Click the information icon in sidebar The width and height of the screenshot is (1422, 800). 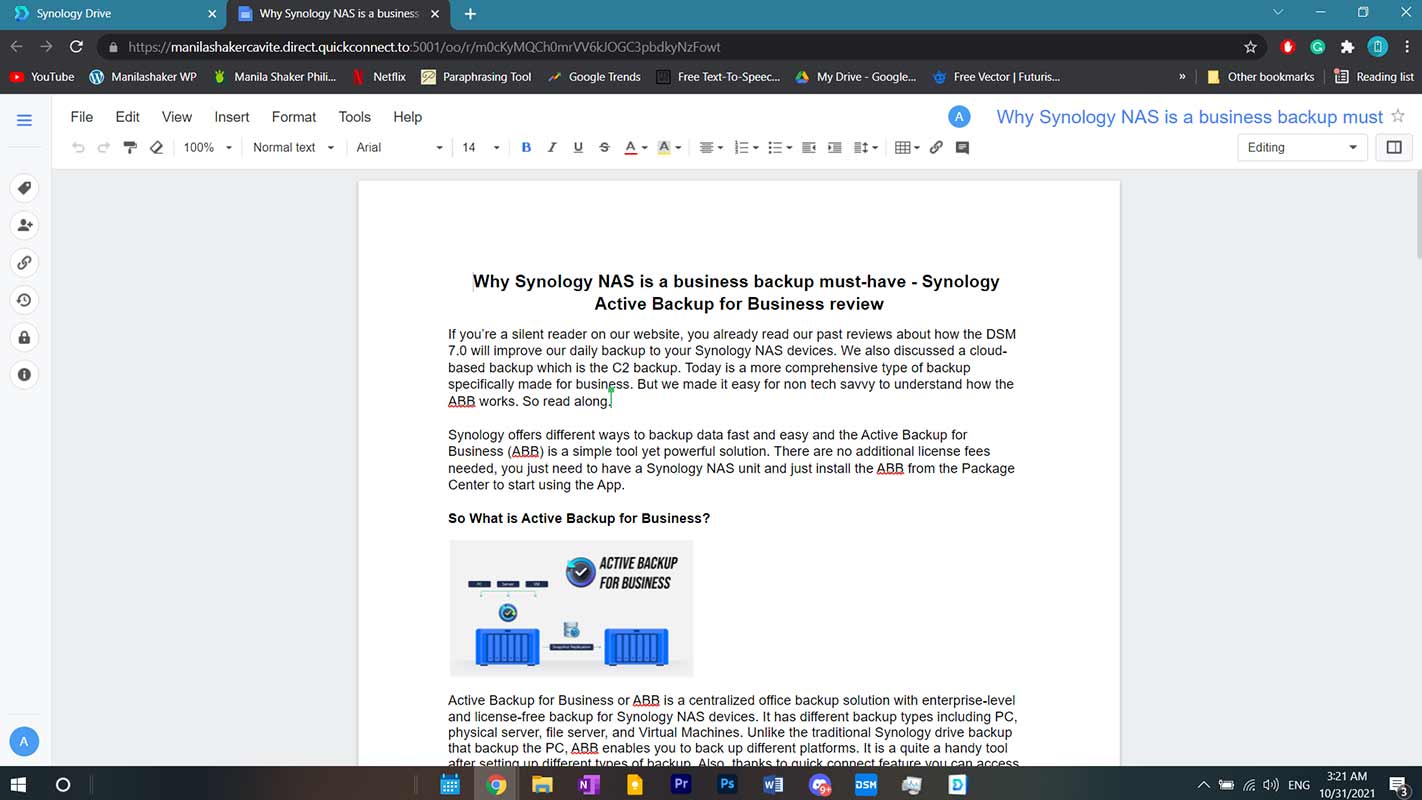click(x=24, y=375)
